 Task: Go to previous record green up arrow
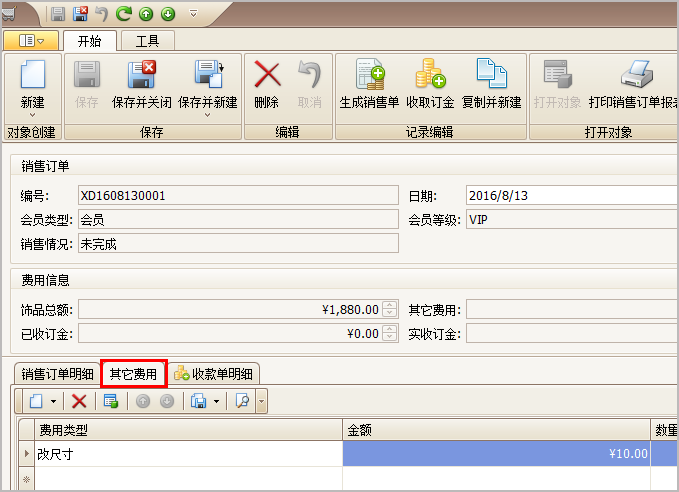(x=146, y=14)
